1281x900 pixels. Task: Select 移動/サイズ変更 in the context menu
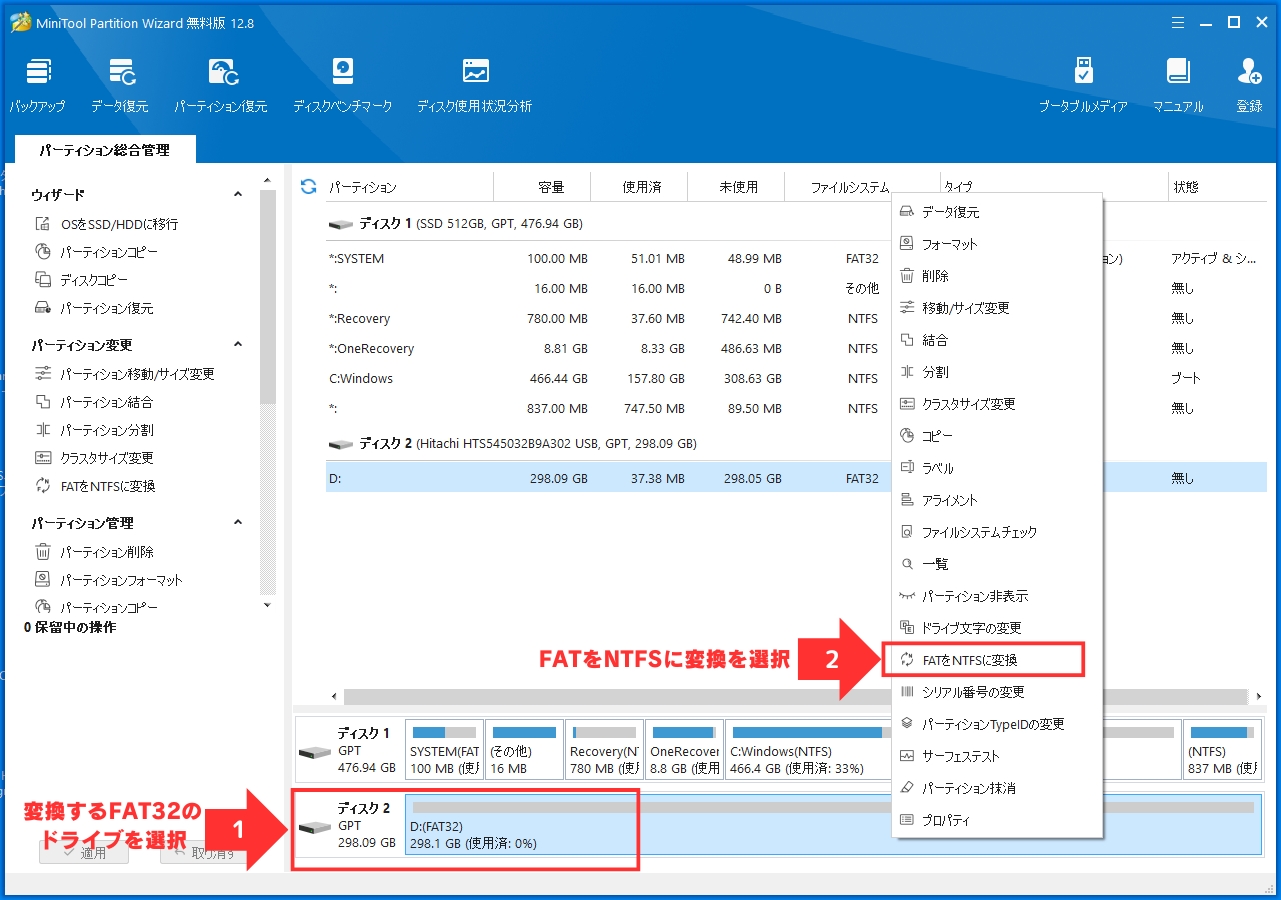pyautogui.click(x=997, y=308)
